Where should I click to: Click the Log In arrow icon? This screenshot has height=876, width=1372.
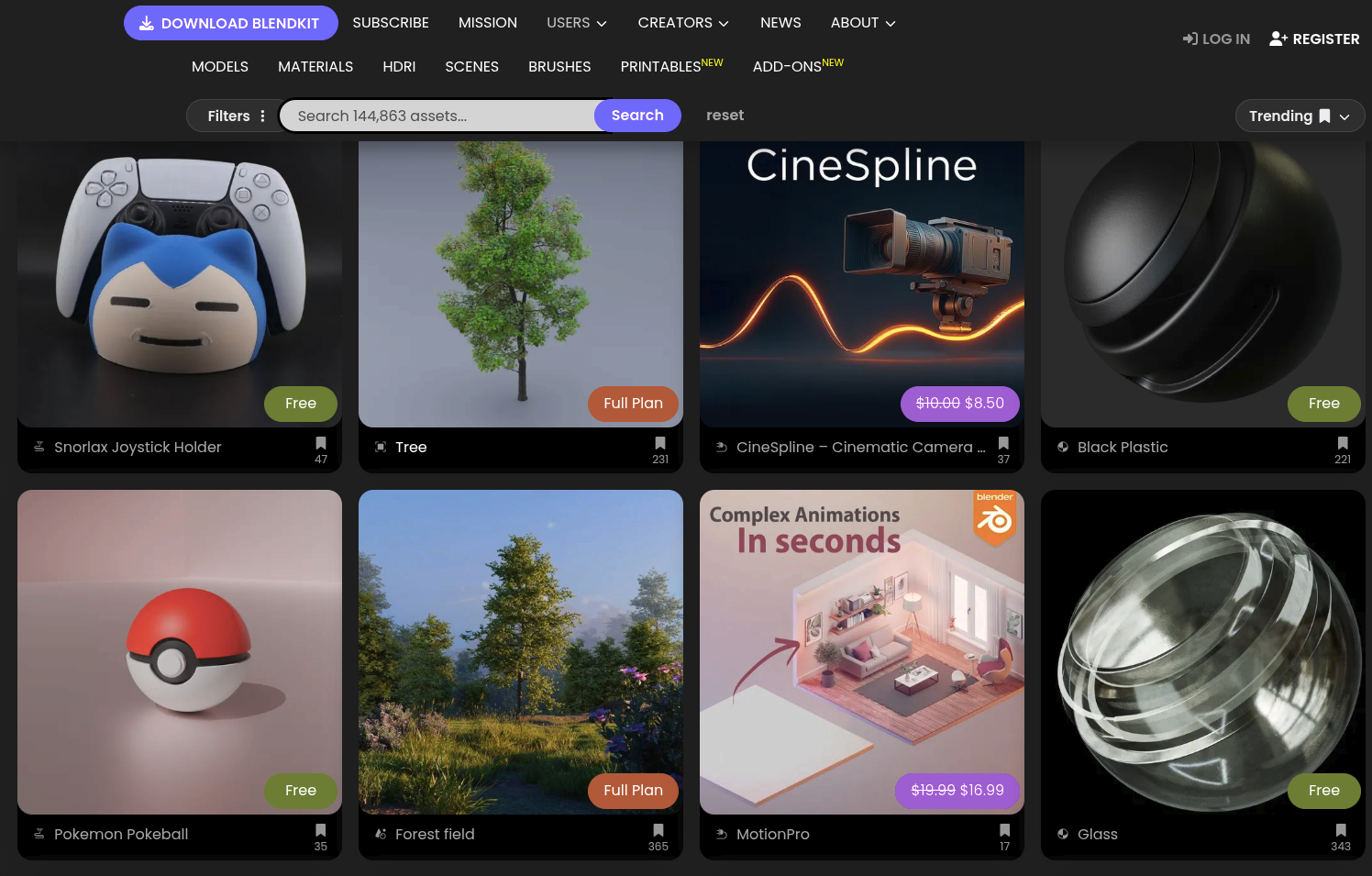[1190, 39]
